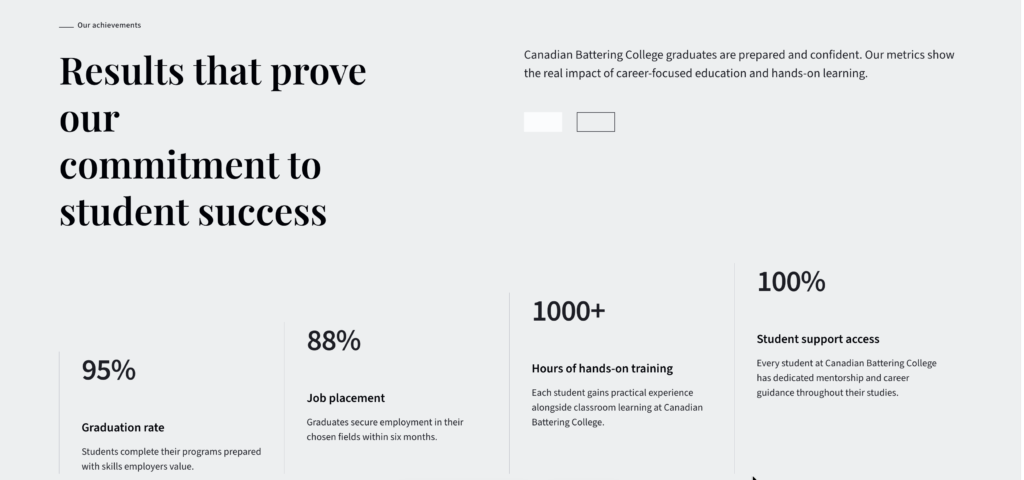Click the 'Job placement' title
Screen dimensions: 1024x480
pos(346,398)
